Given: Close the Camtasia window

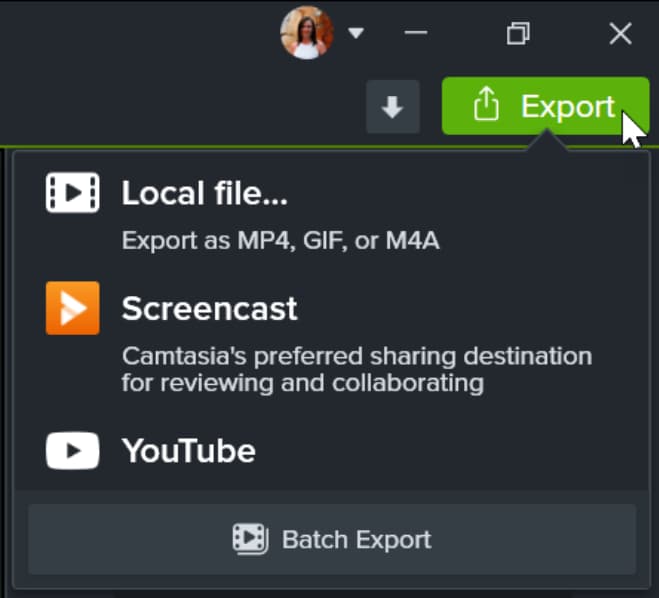Looking at the screenshot, I should click(x=620, y=33).
